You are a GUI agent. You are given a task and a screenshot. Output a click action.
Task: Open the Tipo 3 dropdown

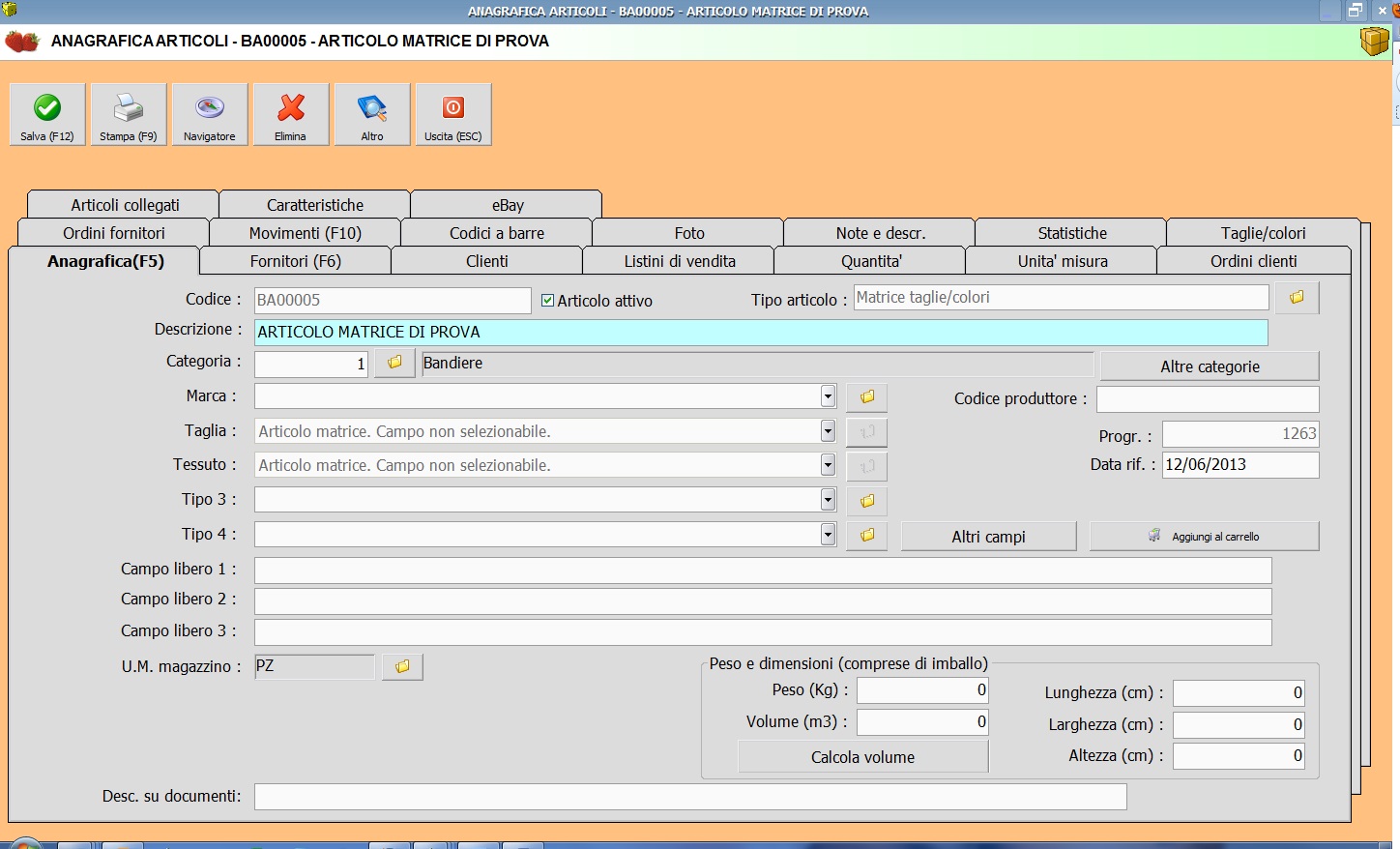click(x=828, y=500)
